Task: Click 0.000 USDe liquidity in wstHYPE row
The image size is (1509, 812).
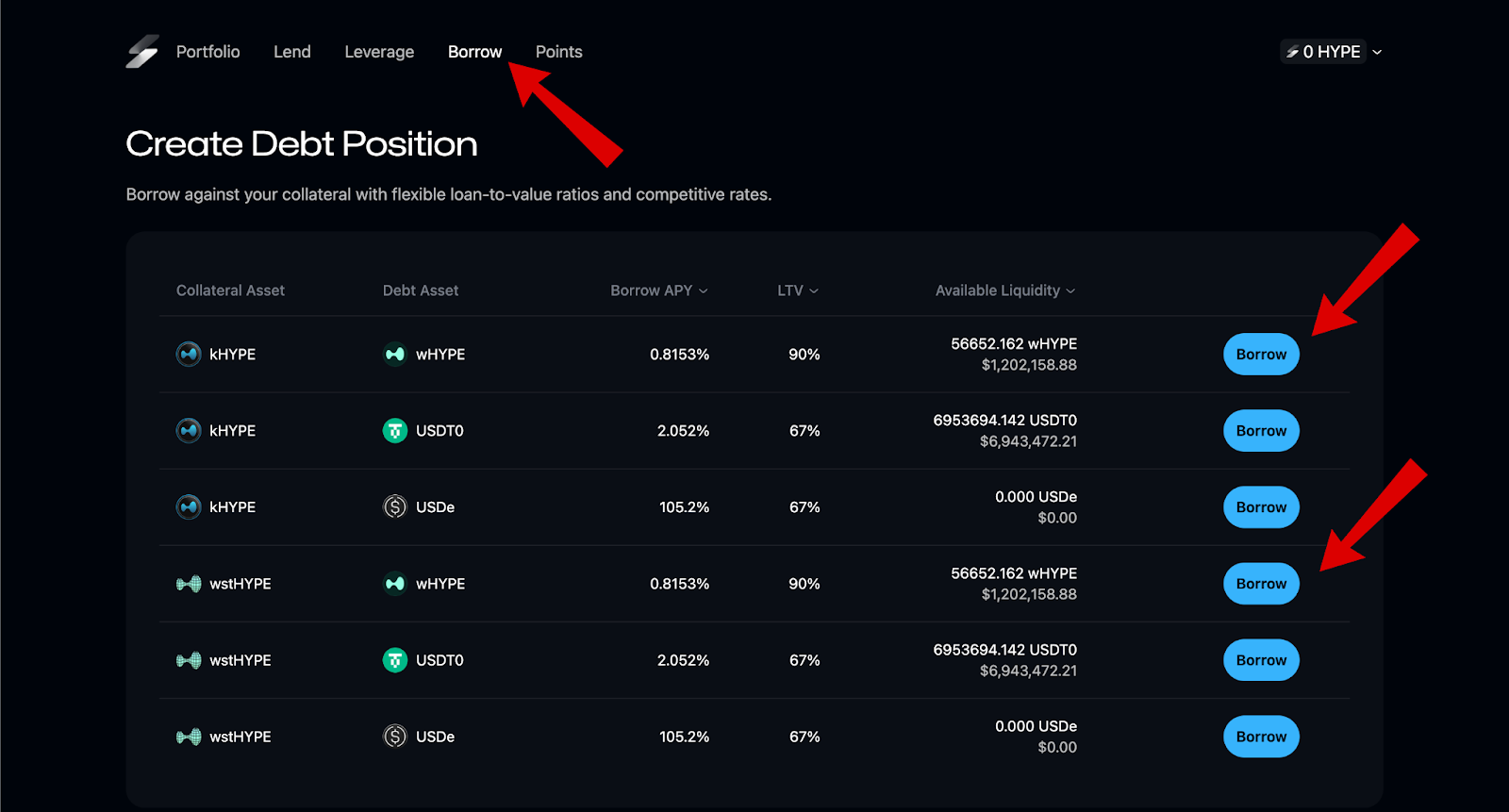Action: (1036, 726)
